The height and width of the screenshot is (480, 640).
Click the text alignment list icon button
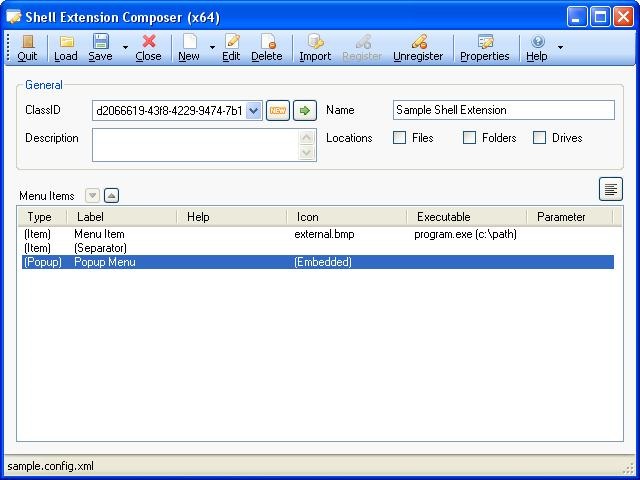[x=611, y=189]
